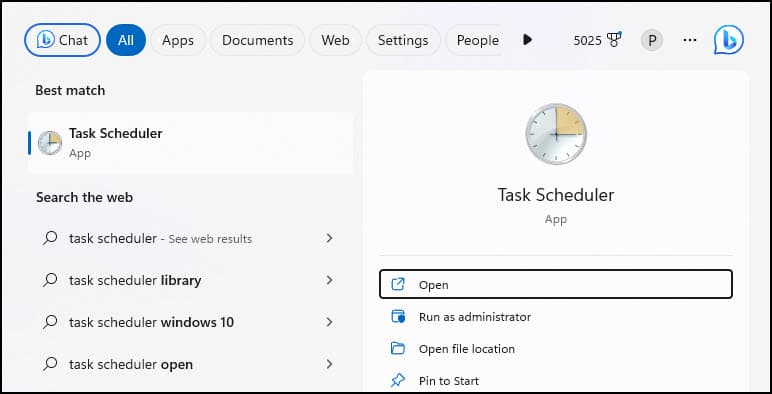Click the Open launch icon
This screenshot has width=772, height=394.
click(x=397, y=284)
